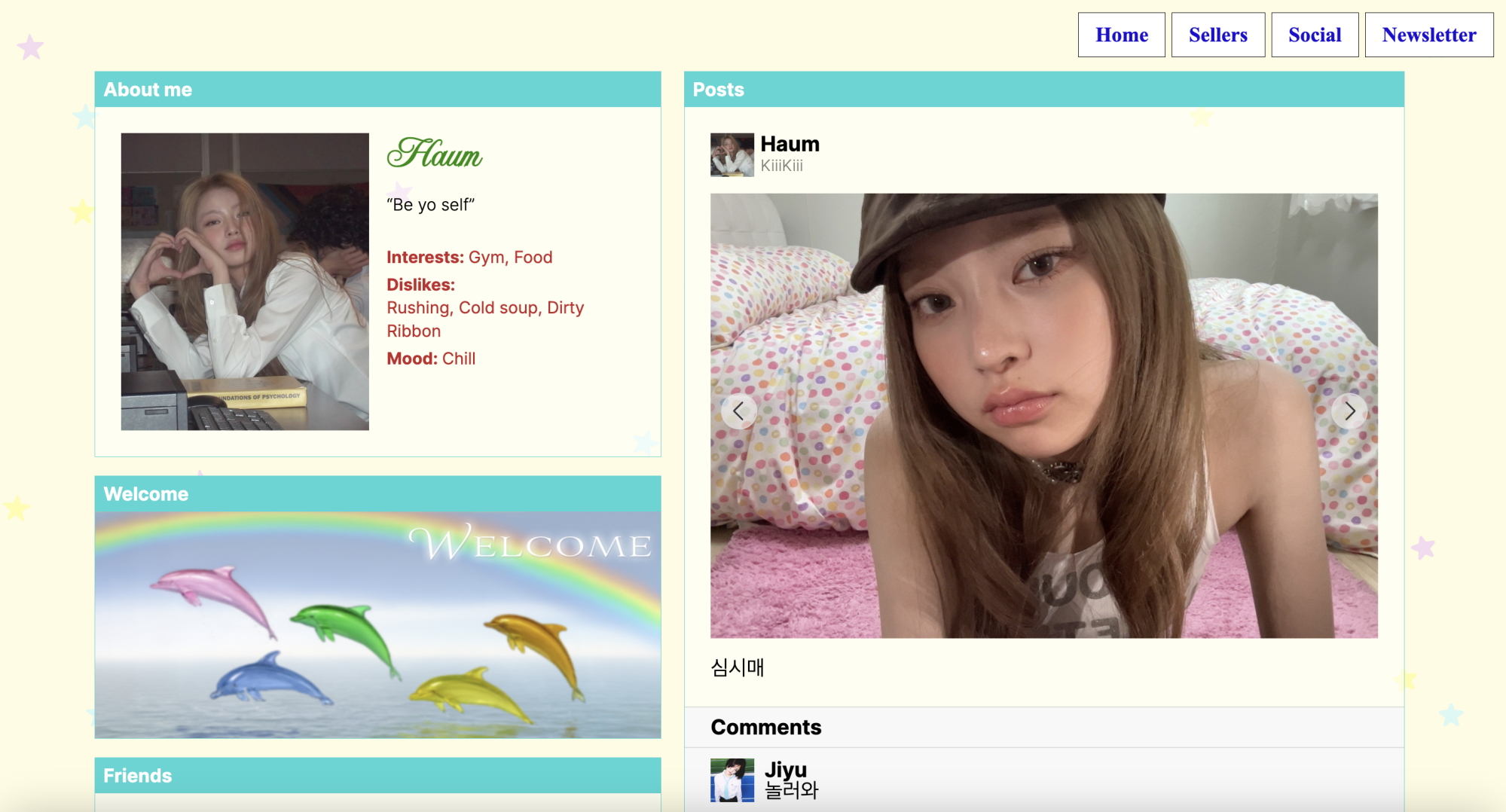The width and height of the screenshot is (1506, 812).
Task: Click commenter name Jiyu
Action: pyautogui.click(x=786, y=769)
